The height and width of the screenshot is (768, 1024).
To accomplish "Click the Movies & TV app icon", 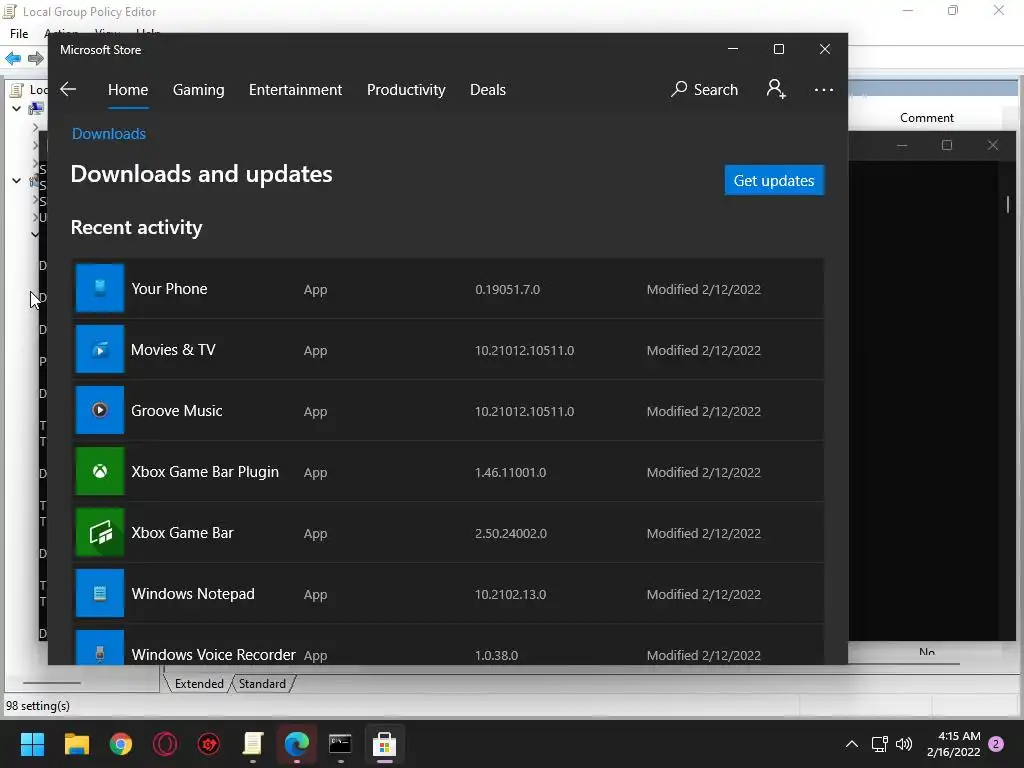I will tap(100, 349).
